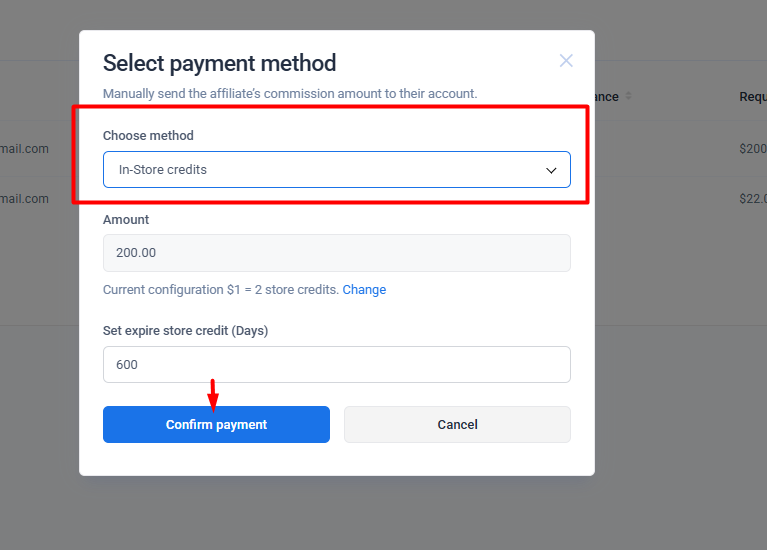Cancel the payment dialog
Viewport: 767px width, 550px height.
coord(457,424)
